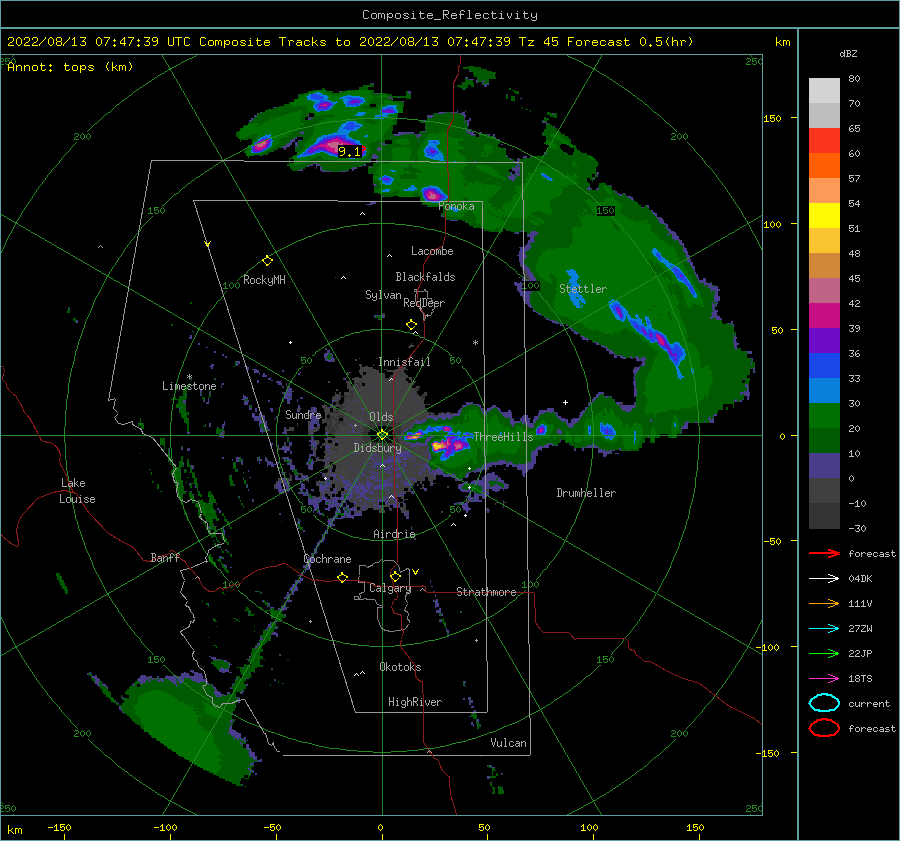Click the Olds label
This screenshot has height=841, width=900.
point(381,417)
